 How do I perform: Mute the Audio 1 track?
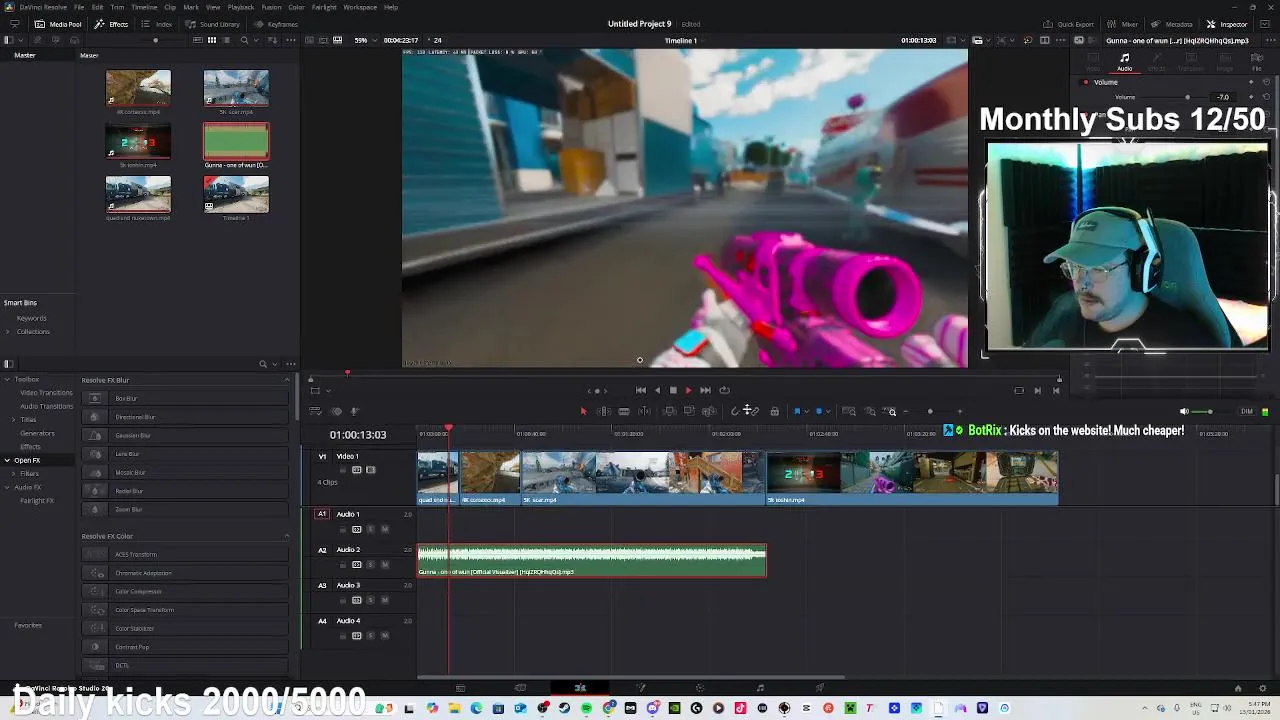tap(385, 529)
